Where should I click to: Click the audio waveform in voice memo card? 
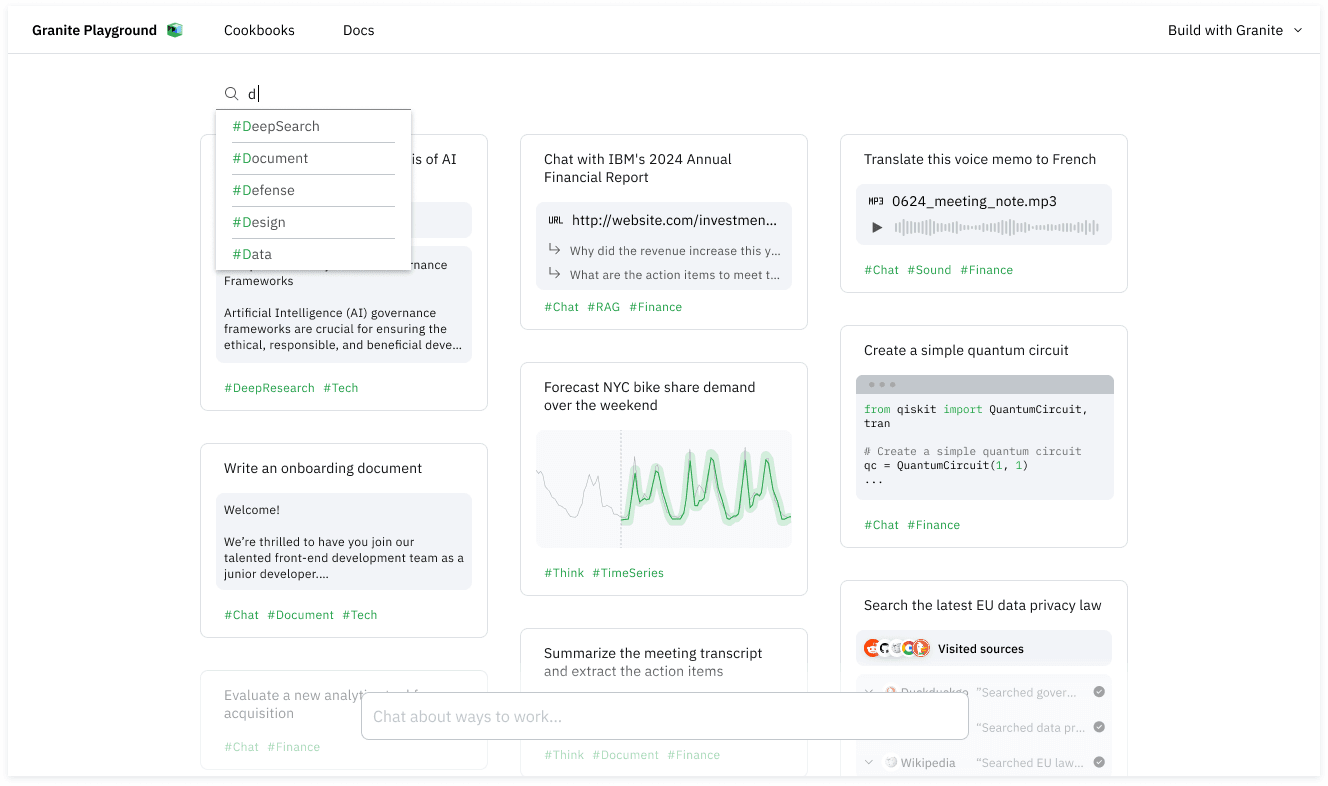pyautogui.click(x=996, y=228)
